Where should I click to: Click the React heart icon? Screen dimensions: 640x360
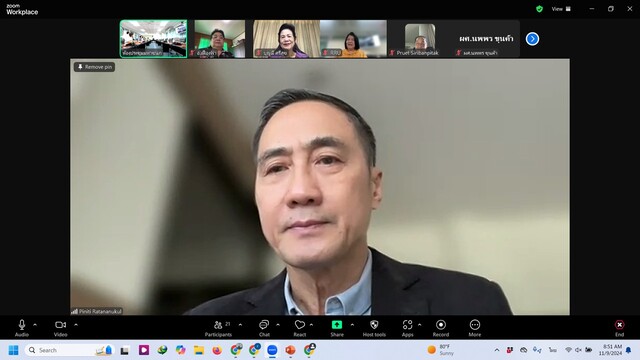pyautogui.click(x=300, y=328)
